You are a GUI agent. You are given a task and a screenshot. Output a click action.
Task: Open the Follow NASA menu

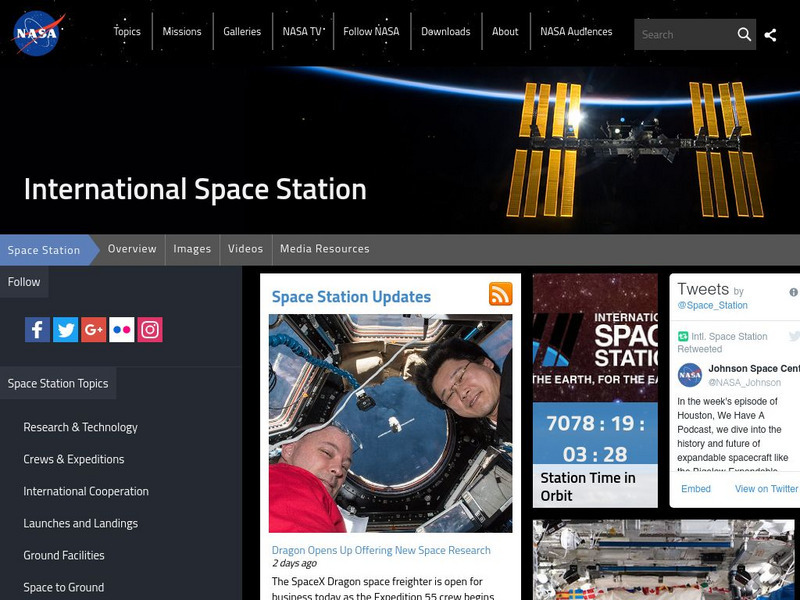pyautogui.click(x=371, y=32)
